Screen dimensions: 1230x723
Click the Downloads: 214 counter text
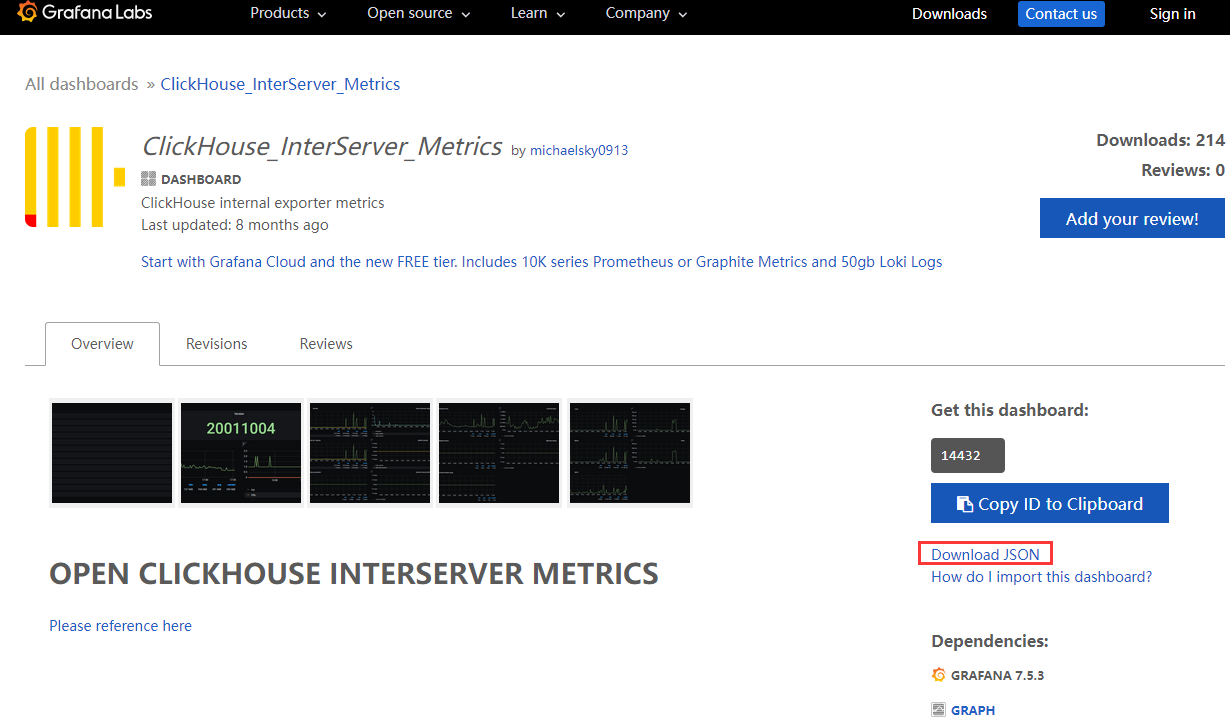[x=1160, y=140]
